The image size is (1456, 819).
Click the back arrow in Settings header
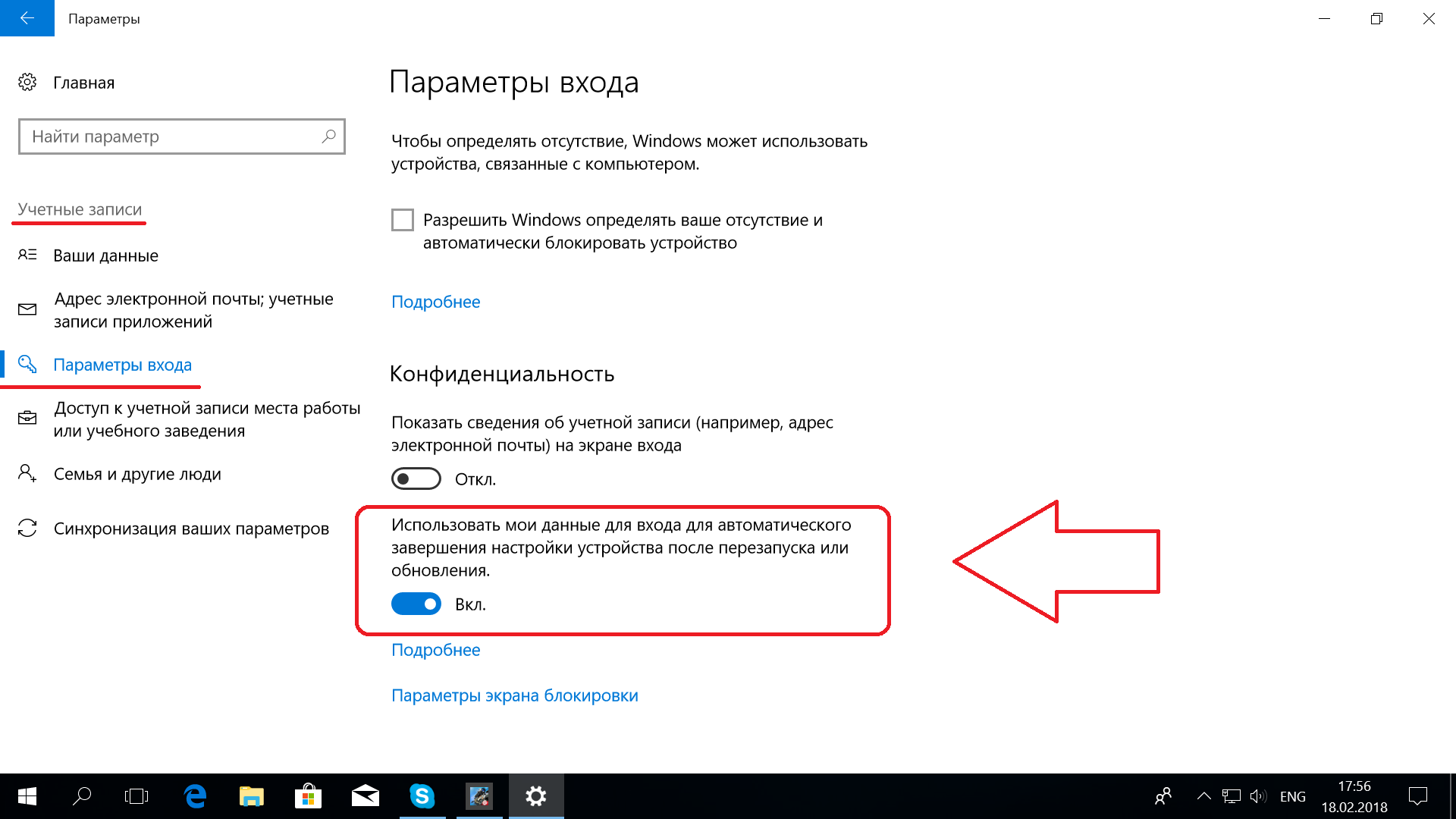point(27,18)
